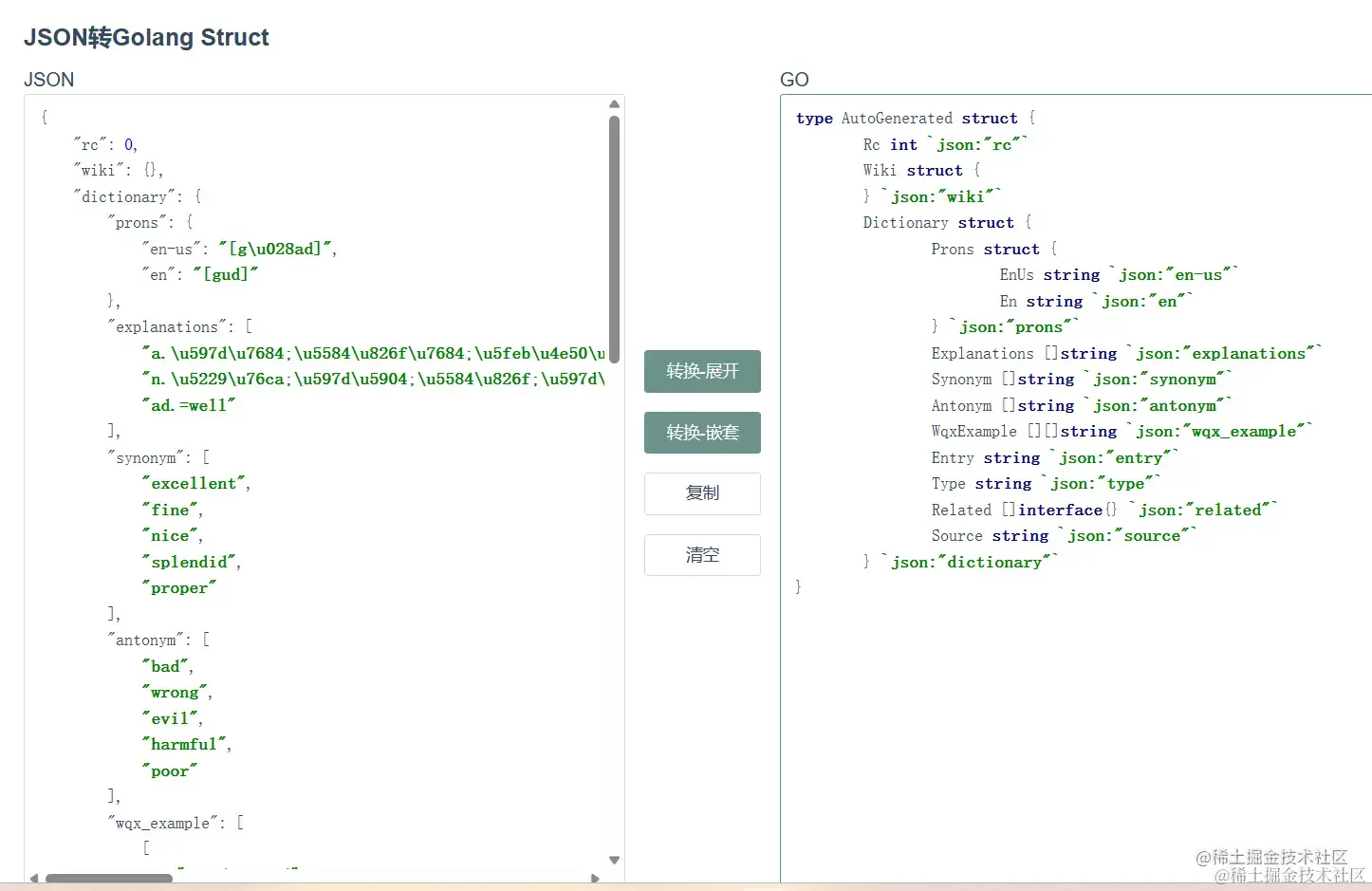The width and height of the screenshot is (1372, 891).
Task: Click the "en": "[gud]" line
Action: click(200, 275)
